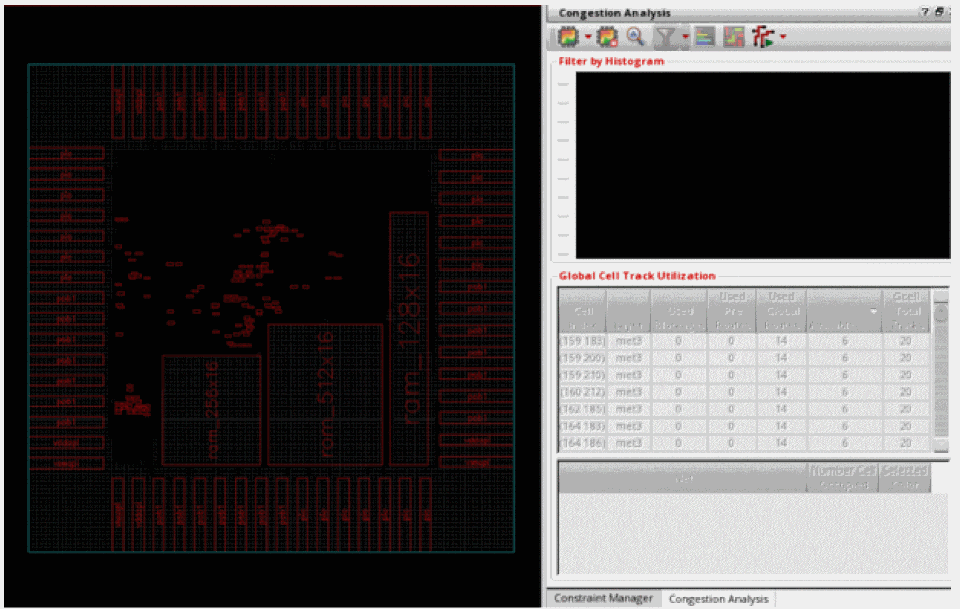The image size is (960, 609).
Task: Expand the funnel filter dropdown arrow
Action: pyautogui.click(x=685, y=38)
